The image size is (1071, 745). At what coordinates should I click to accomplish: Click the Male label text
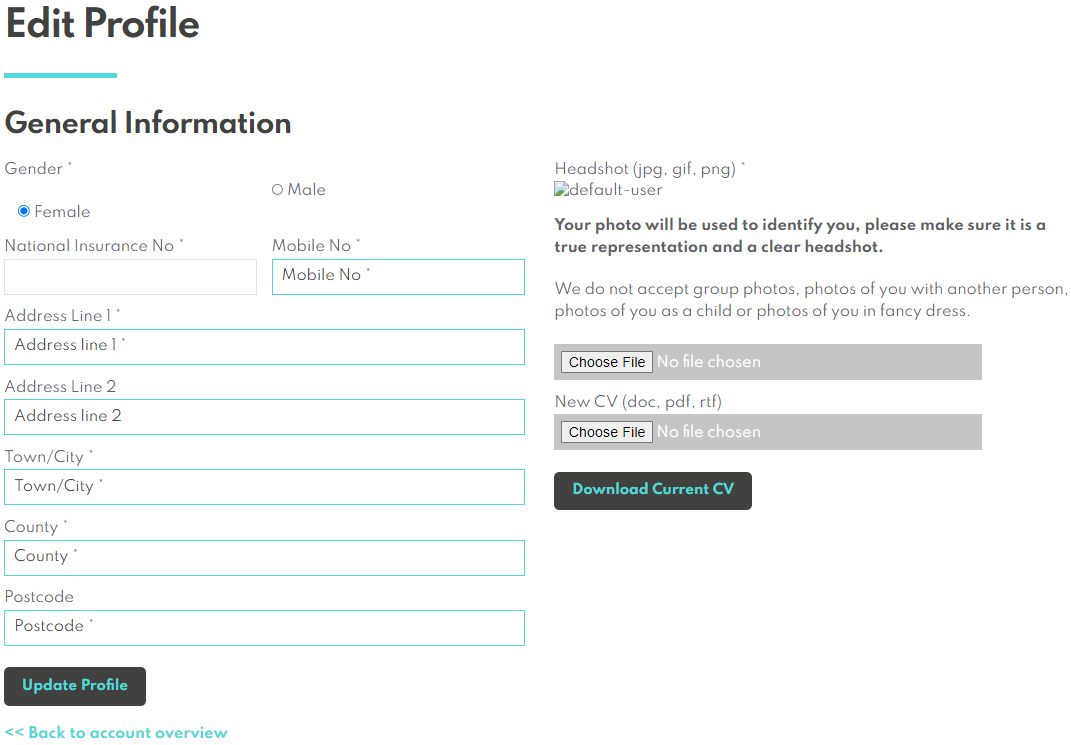307,190
